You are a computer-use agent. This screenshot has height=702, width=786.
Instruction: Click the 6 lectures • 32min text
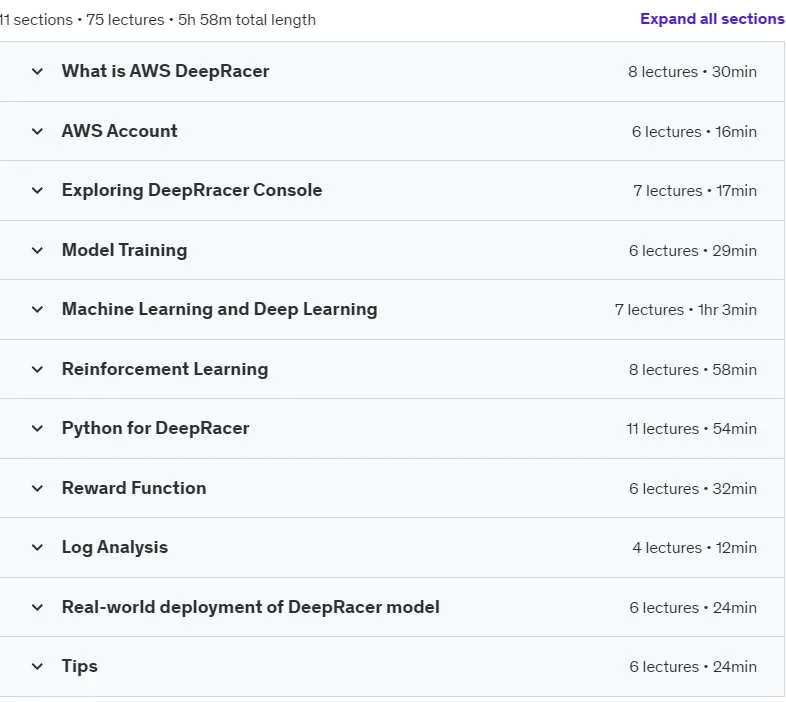point(693,489)
